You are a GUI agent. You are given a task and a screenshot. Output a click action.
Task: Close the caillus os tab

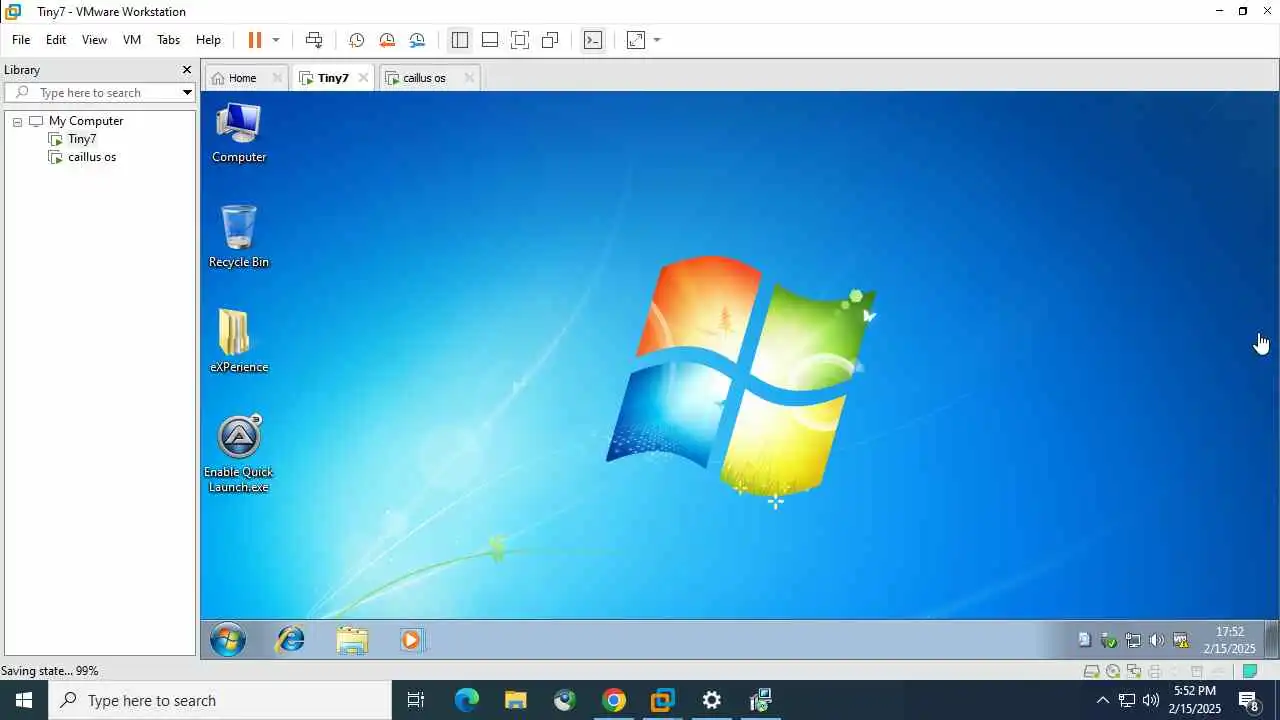coord(469,78)
